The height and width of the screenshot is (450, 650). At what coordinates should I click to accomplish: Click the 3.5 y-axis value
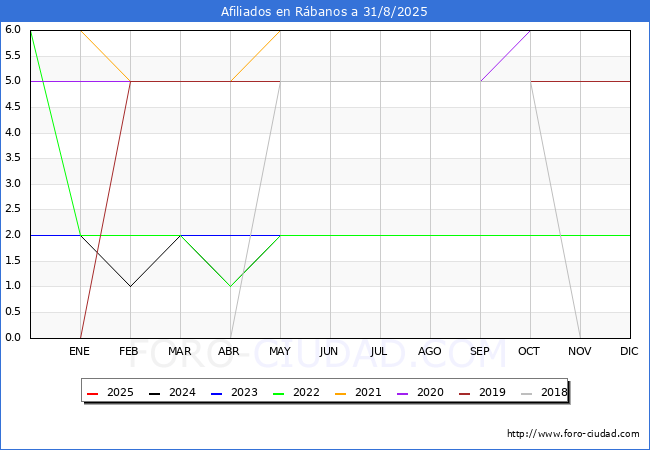pos(13,157)
